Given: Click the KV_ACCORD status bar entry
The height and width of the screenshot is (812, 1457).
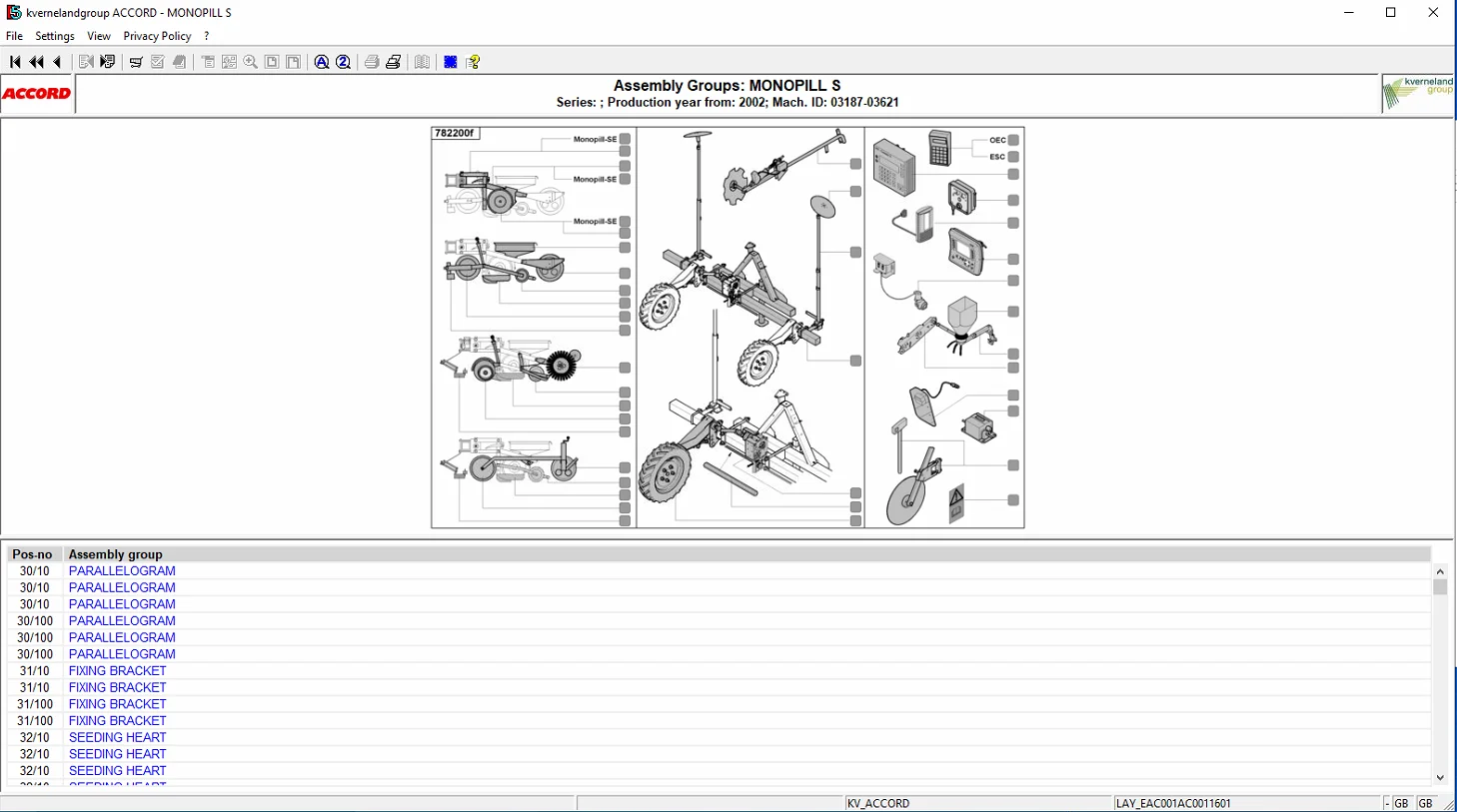Looking at the screenshot, I should [x=878, y=803].
